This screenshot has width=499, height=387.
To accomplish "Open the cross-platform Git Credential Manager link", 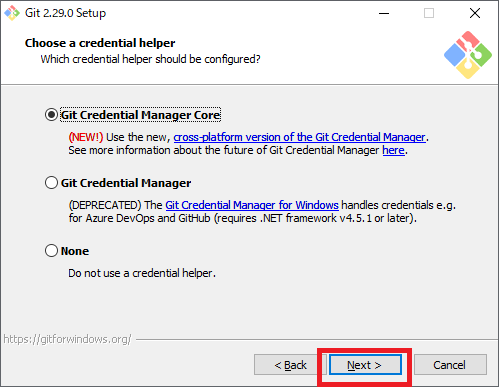I will [300, 137].
